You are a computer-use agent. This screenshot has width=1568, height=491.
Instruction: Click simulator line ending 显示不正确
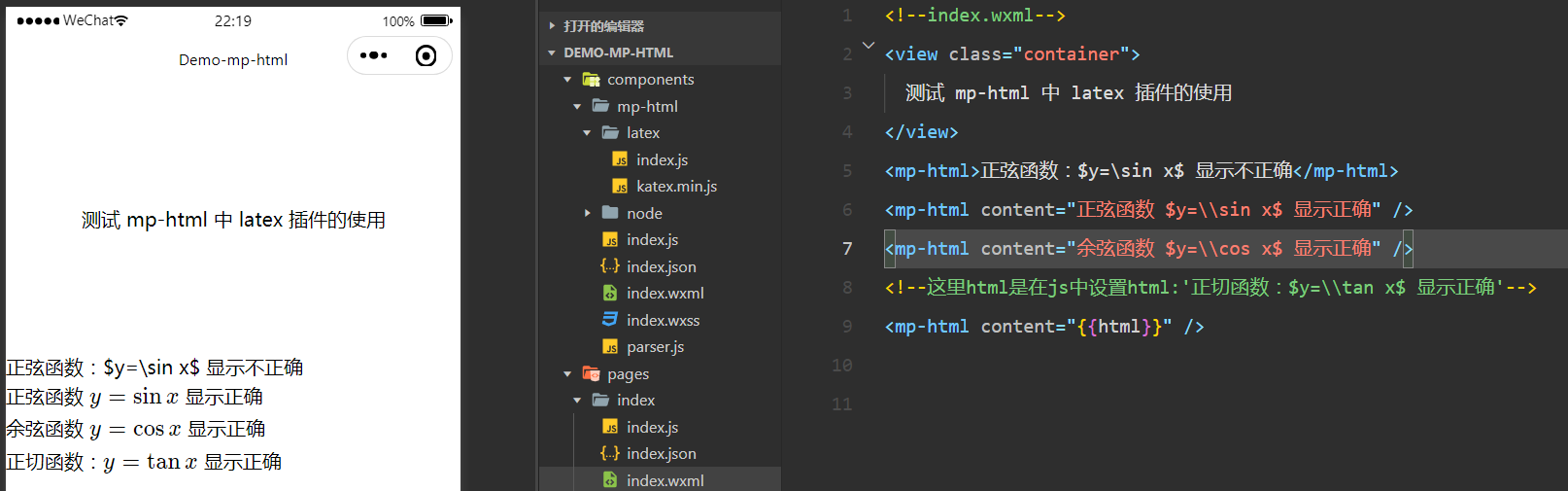[x=154, y=368]
